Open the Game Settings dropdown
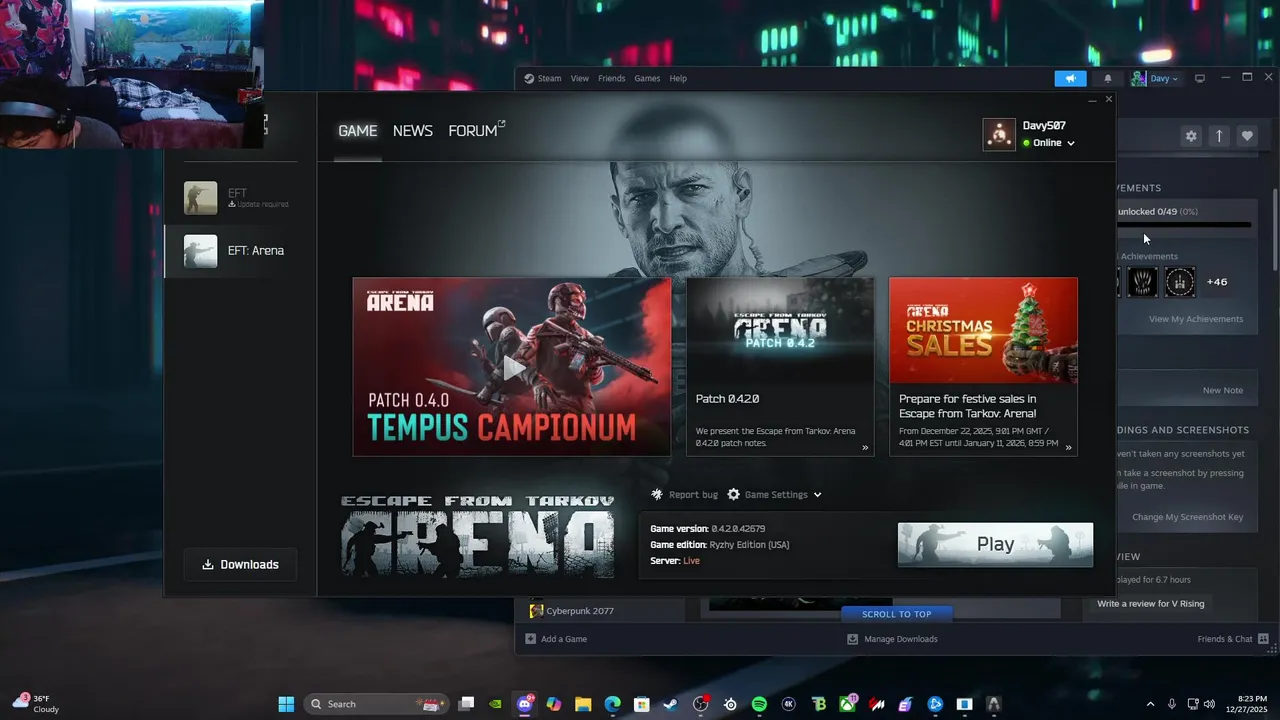Viewport: 1280px width, 720px height. pyautogui.click(x=775, y=494)
